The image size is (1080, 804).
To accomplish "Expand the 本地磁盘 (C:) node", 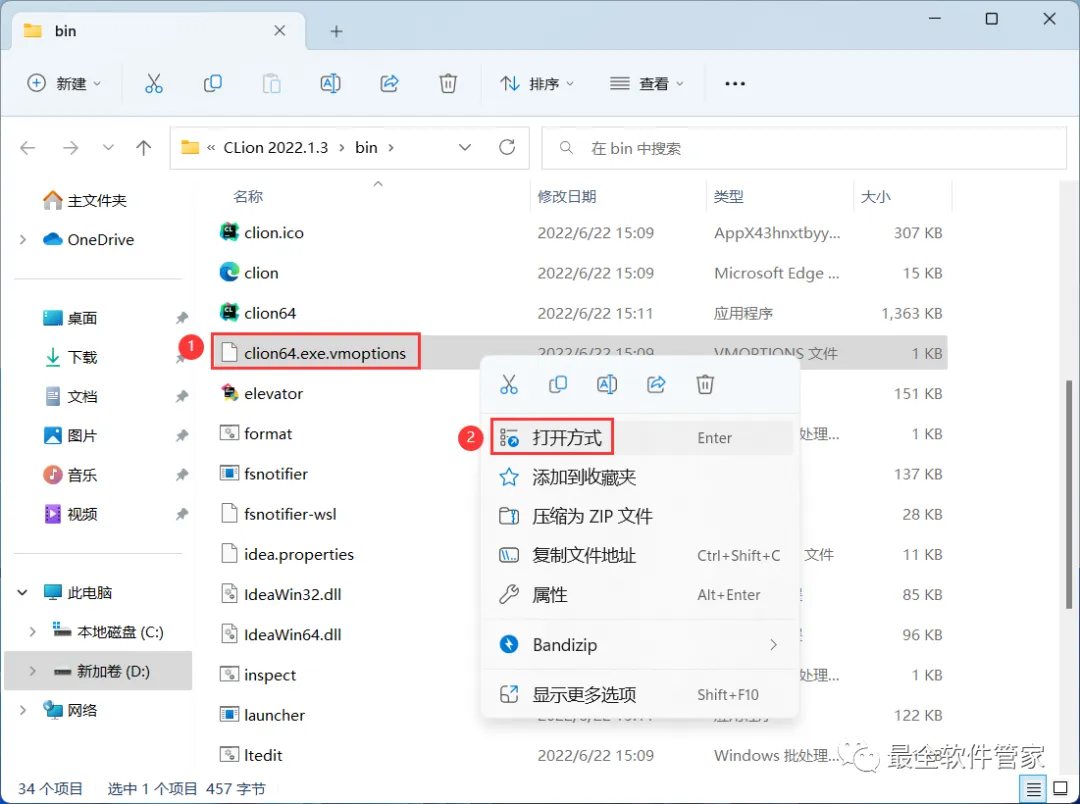I will point(32,632).
